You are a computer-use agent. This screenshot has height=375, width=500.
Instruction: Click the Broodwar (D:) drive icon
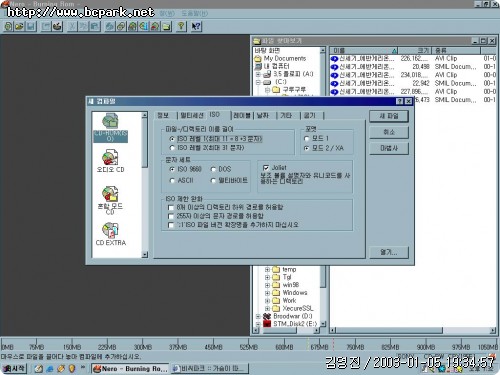pyautogui.click(x=267, y=316)
